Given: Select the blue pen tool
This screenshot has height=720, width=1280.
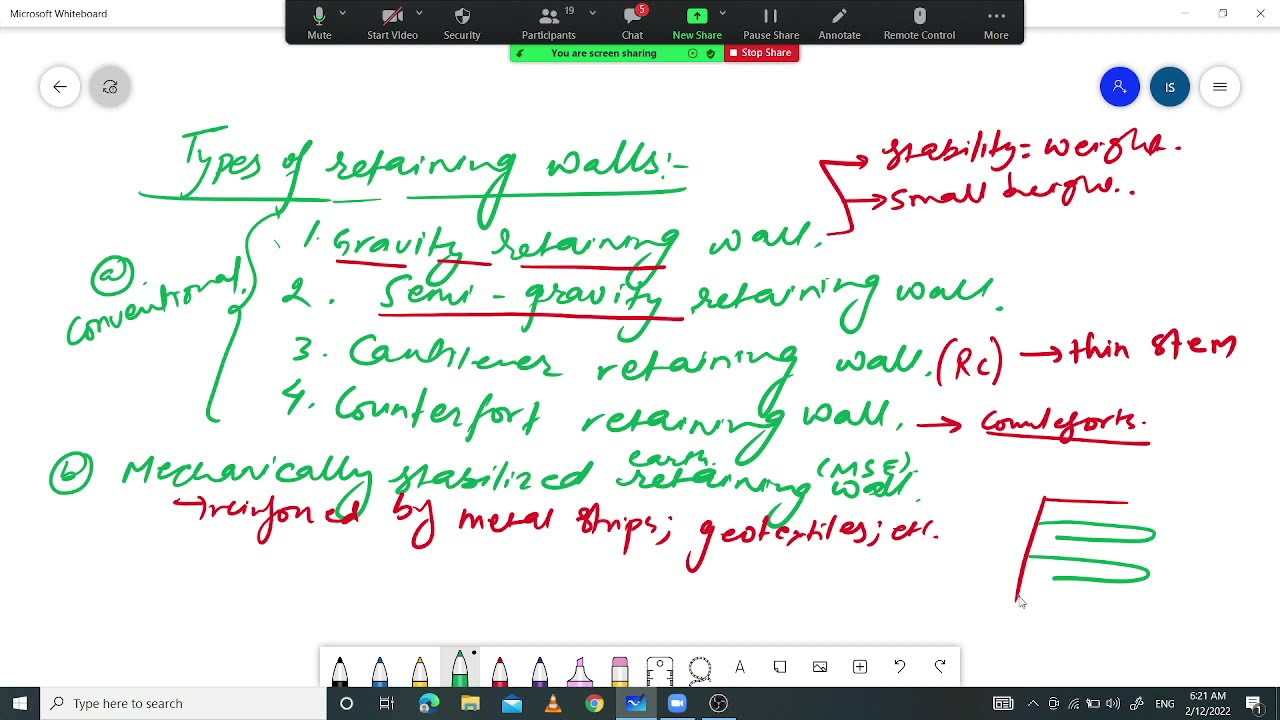Looking at the screenshot, I should click(x=380, y=670).
